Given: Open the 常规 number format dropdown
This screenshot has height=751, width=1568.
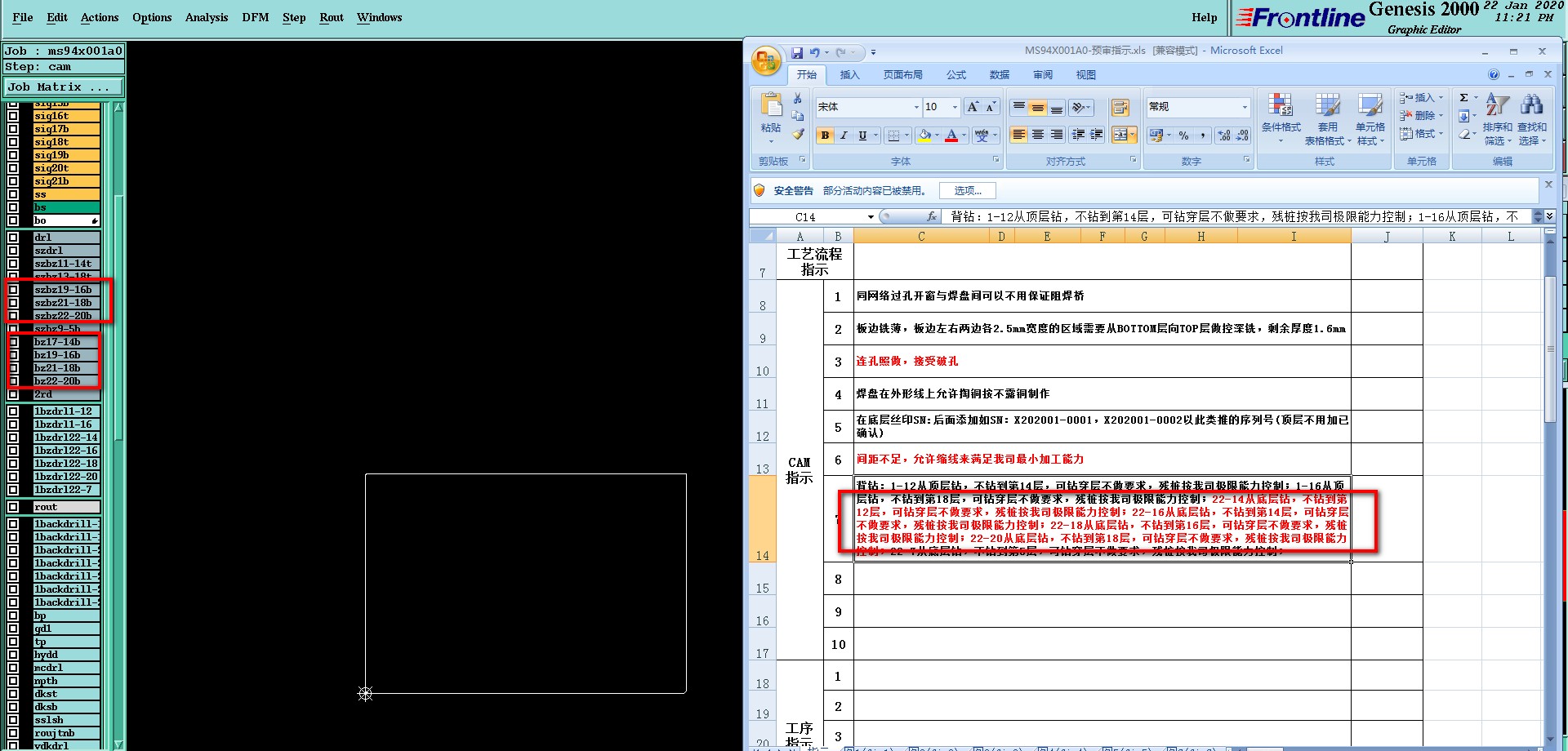Looking at the screenshot, I should tap(1245, 107).
